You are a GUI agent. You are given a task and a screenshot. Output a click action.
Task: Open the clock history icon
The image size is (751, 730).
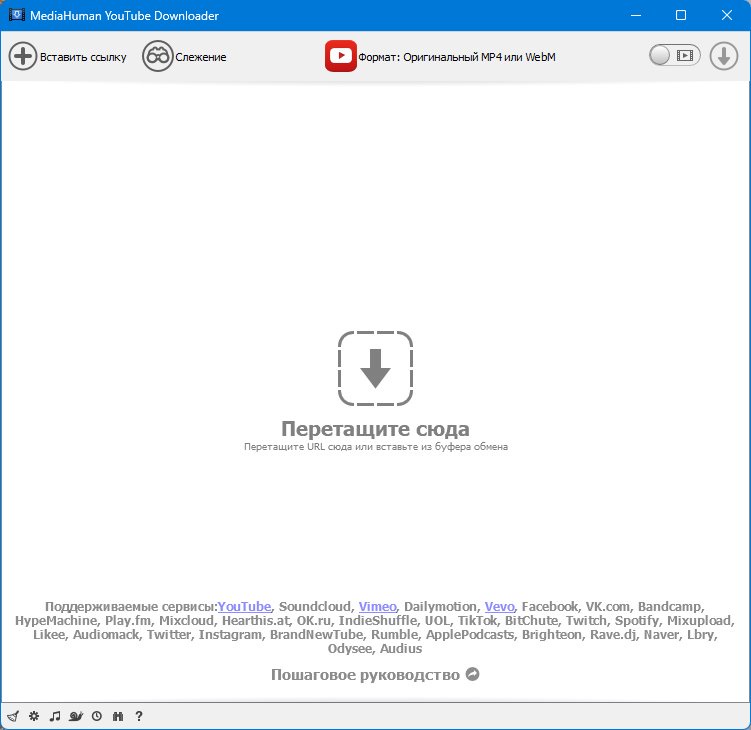[x=97, y=716]
